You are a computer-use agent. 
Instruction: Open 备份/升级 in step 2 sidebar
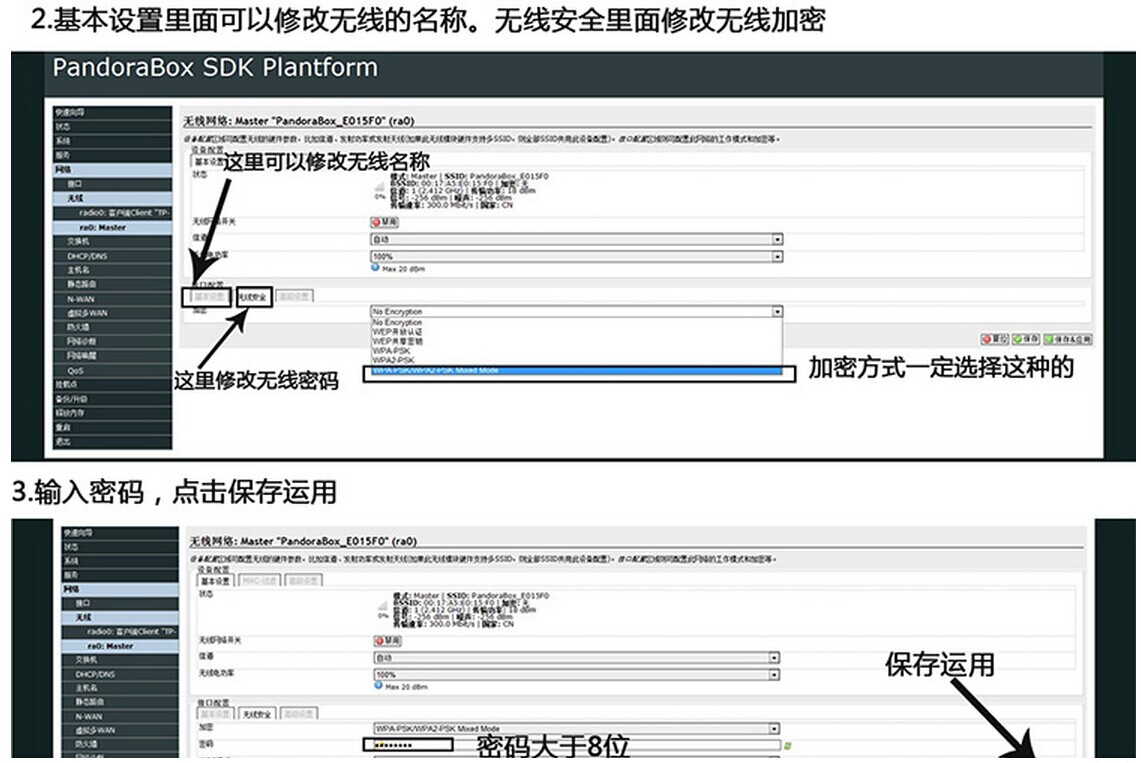(112, 399)
